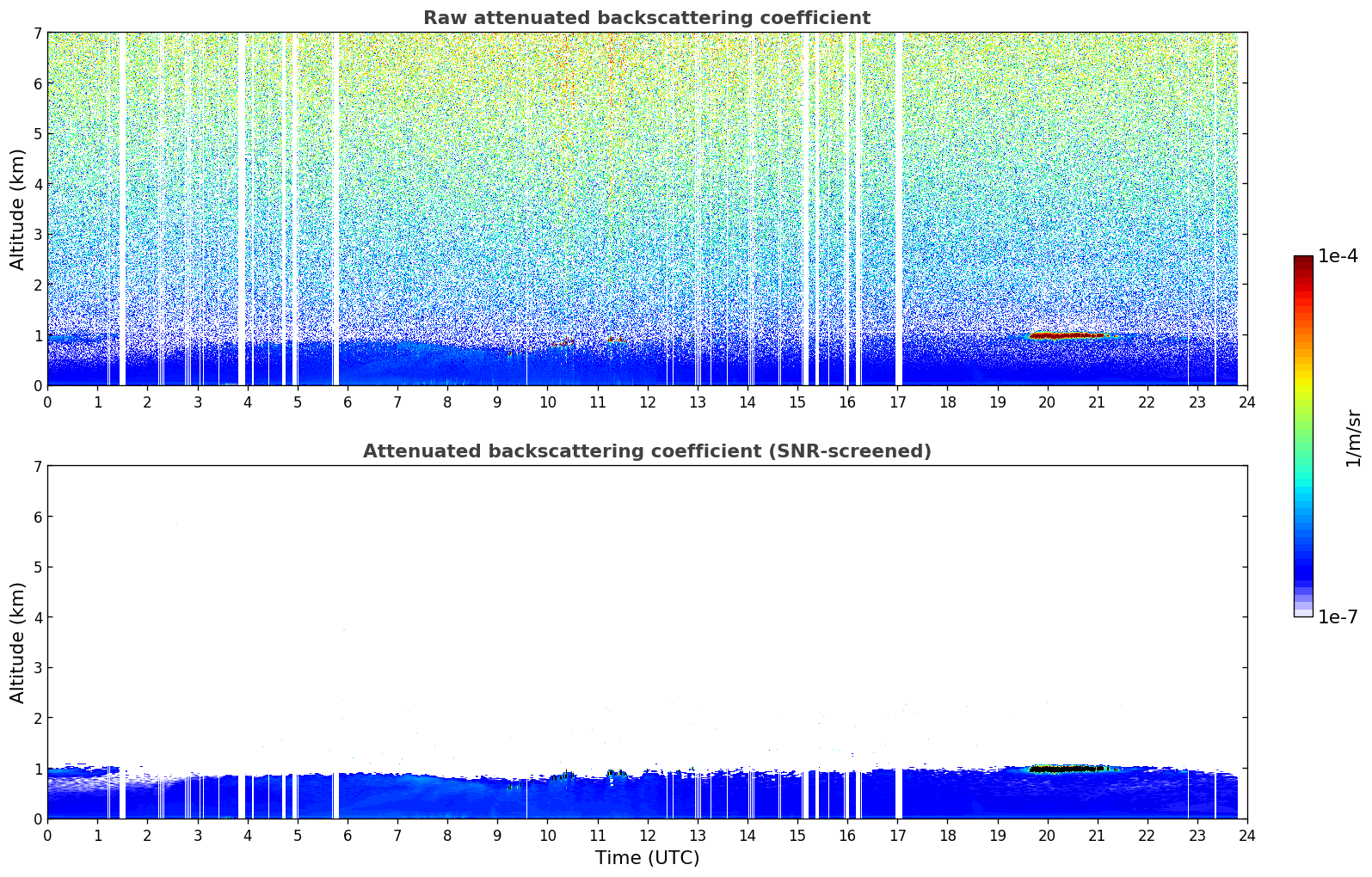Click the pale bottom end of the colorbar
The image size is (1372, 877).
(x=1302, y=610)
